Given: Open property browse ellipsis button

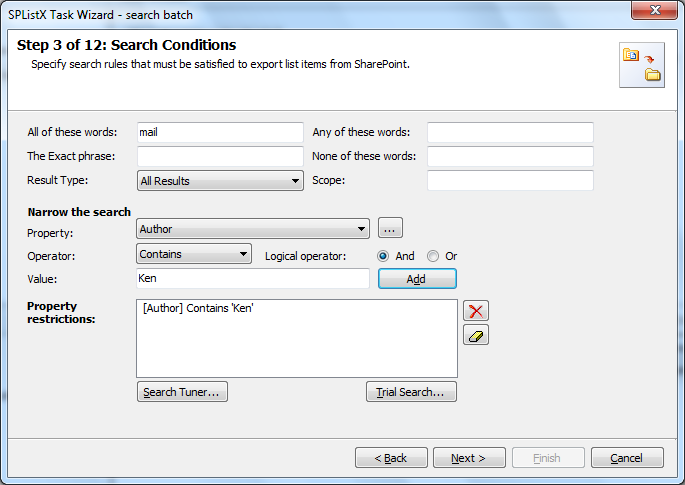Looking at the screenshot, I should pos(390,228).
